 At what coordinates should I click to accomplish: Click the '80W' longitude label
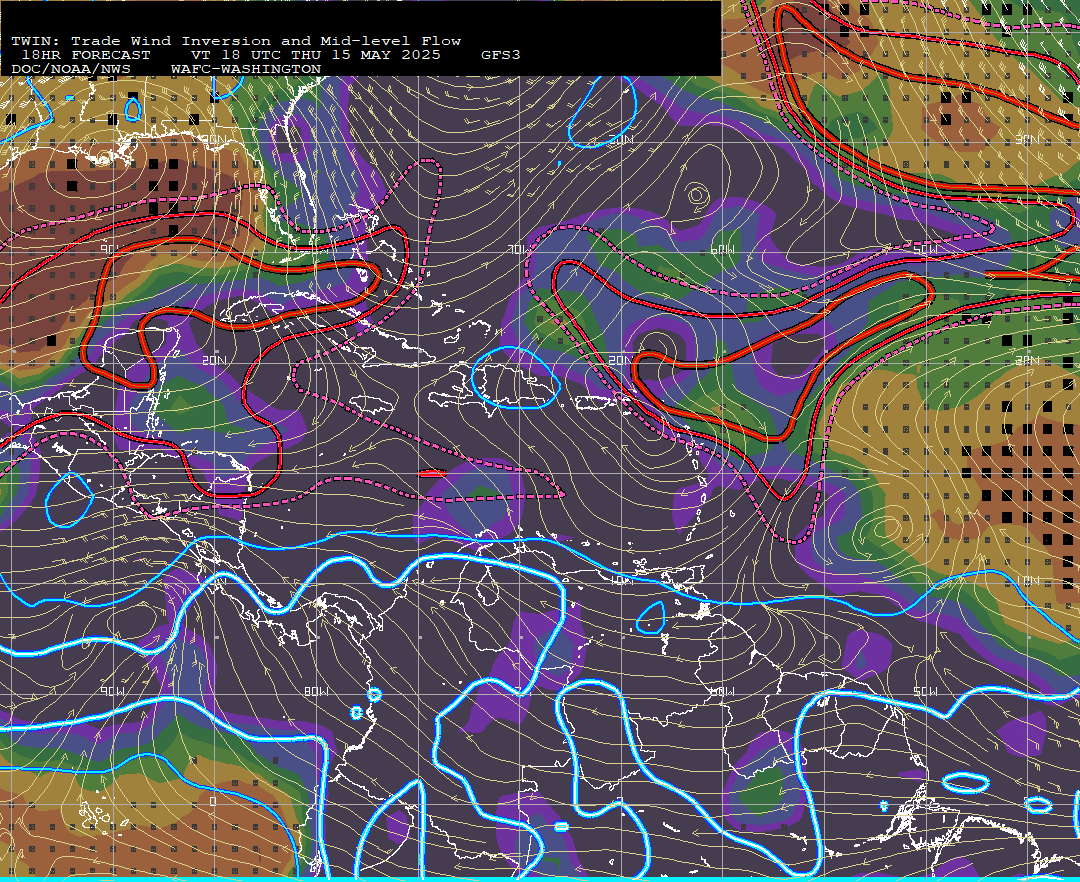[x=317, y=691]
